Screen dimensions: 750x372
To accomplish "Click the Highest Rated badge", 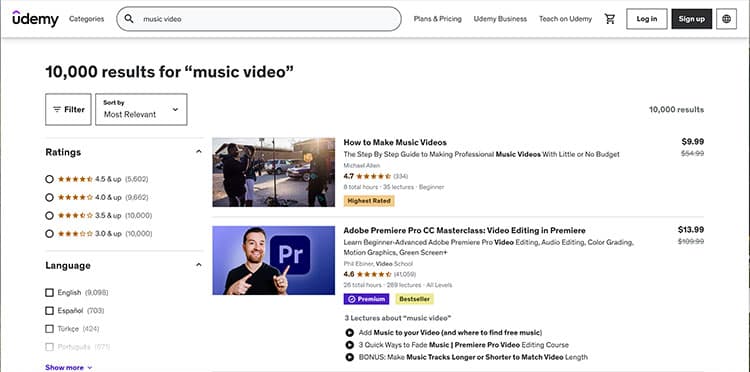I will click(369, 201).
